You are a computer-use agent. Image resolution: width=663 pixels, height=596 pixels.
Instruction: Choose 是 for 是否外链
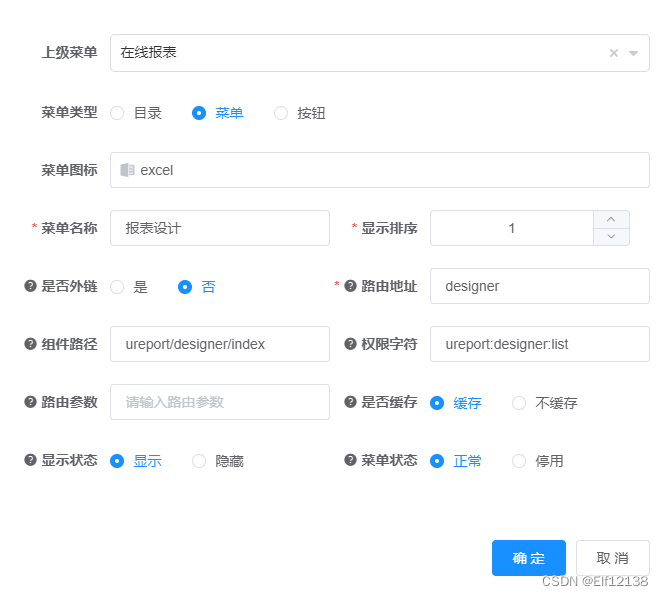click(x=117, y=287)
